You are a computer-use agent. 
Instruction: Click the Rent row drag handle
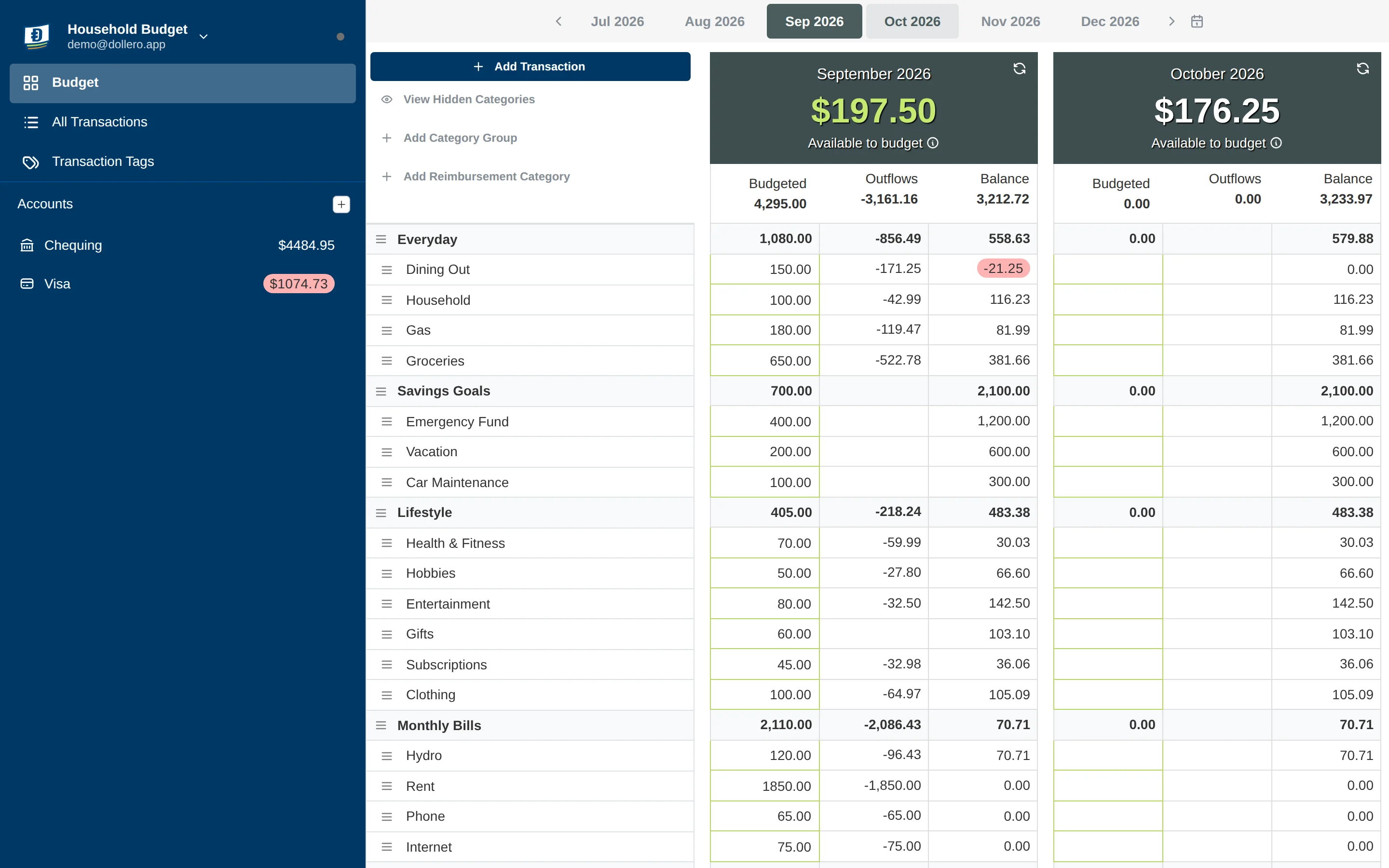(x=387, y=787)
